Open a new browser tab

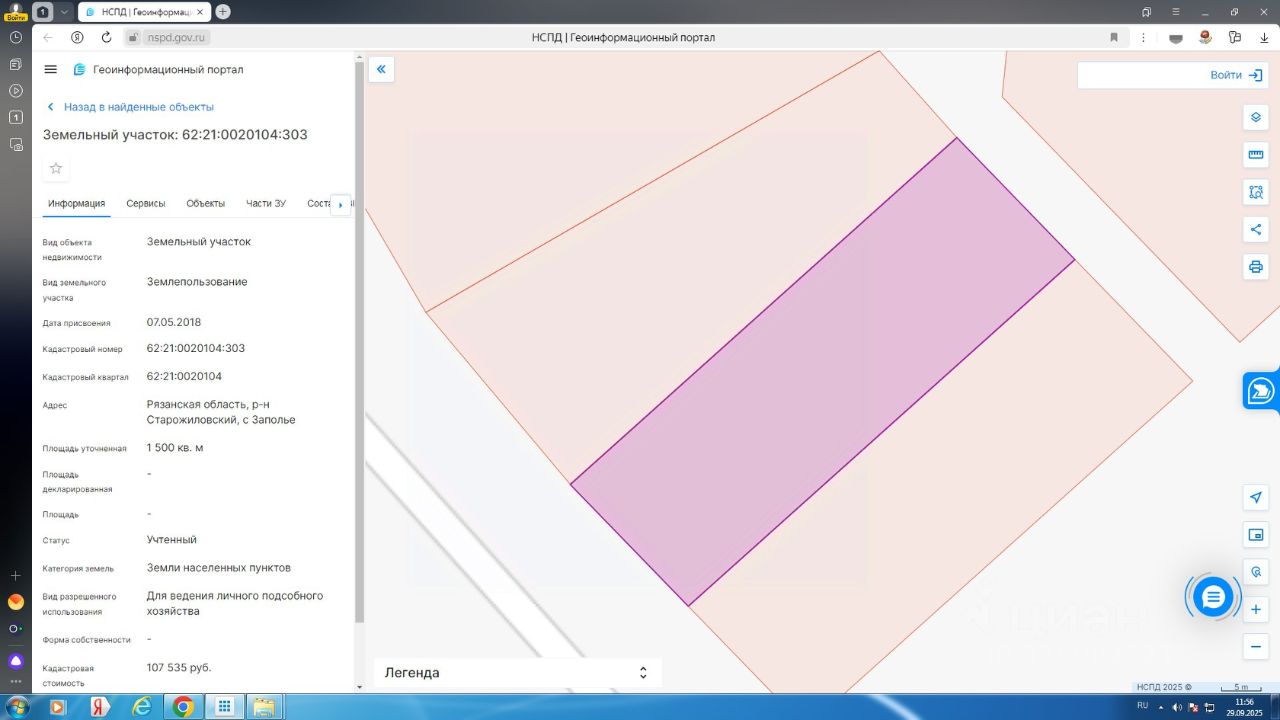(x=223, y=12)
